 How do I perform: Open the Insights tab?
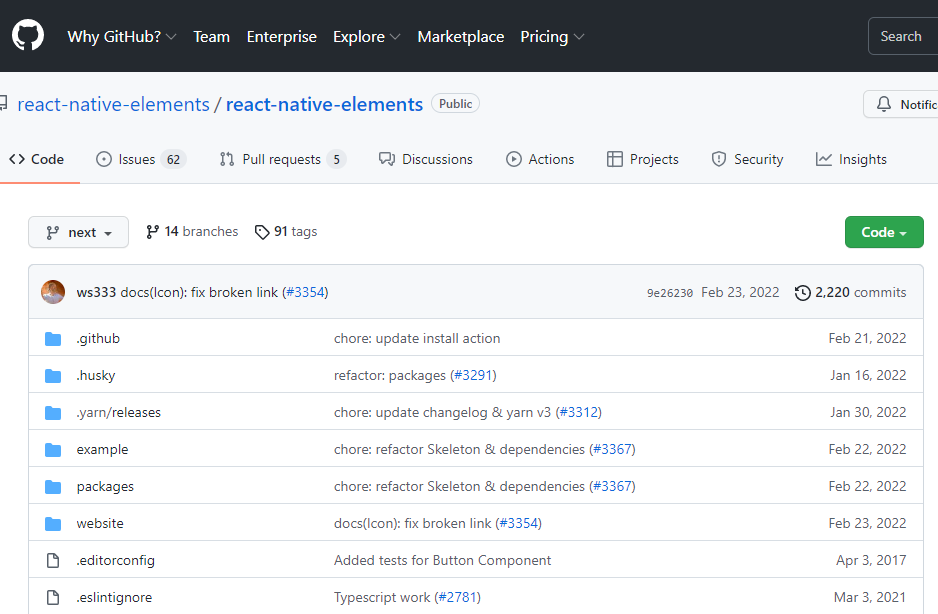[x=851, y=159]
